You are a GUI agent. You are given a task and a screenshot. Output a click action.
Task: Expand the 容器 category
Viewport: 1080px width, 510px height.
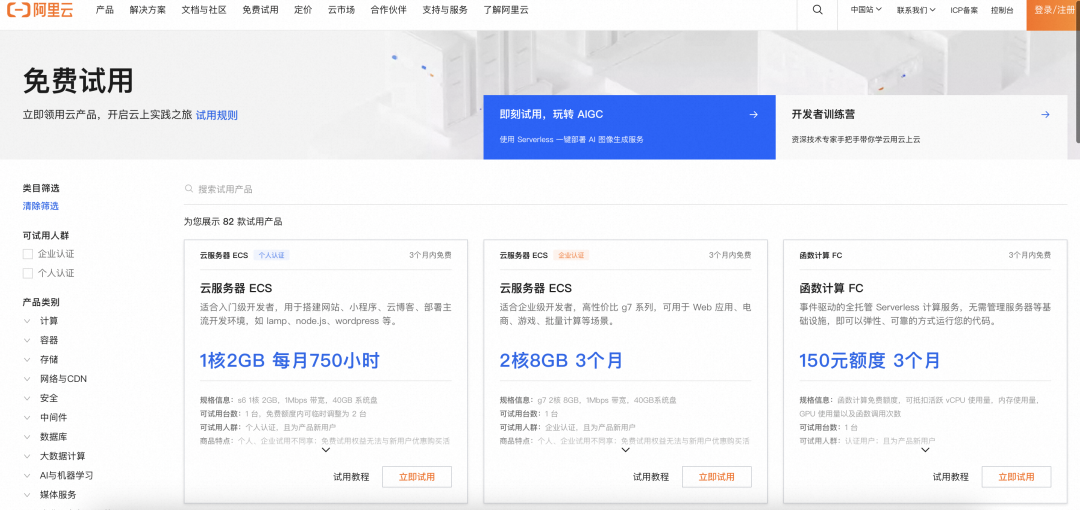tap(28, 340)
